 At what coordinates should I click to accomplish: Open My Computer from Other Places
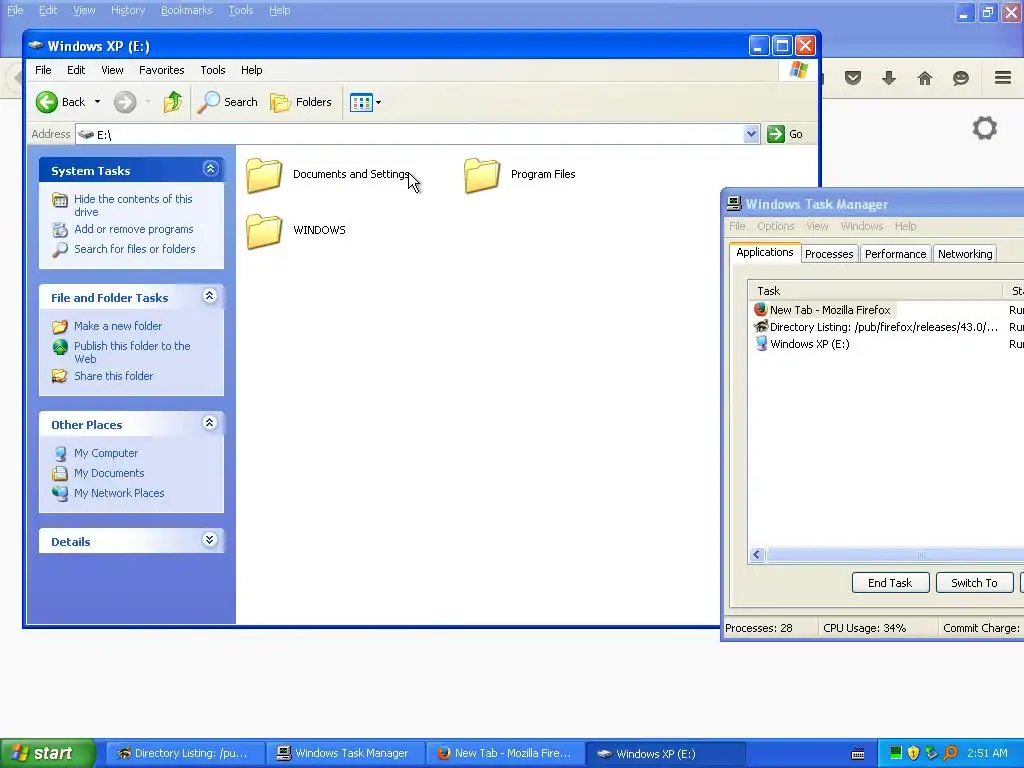pos(106,453)
